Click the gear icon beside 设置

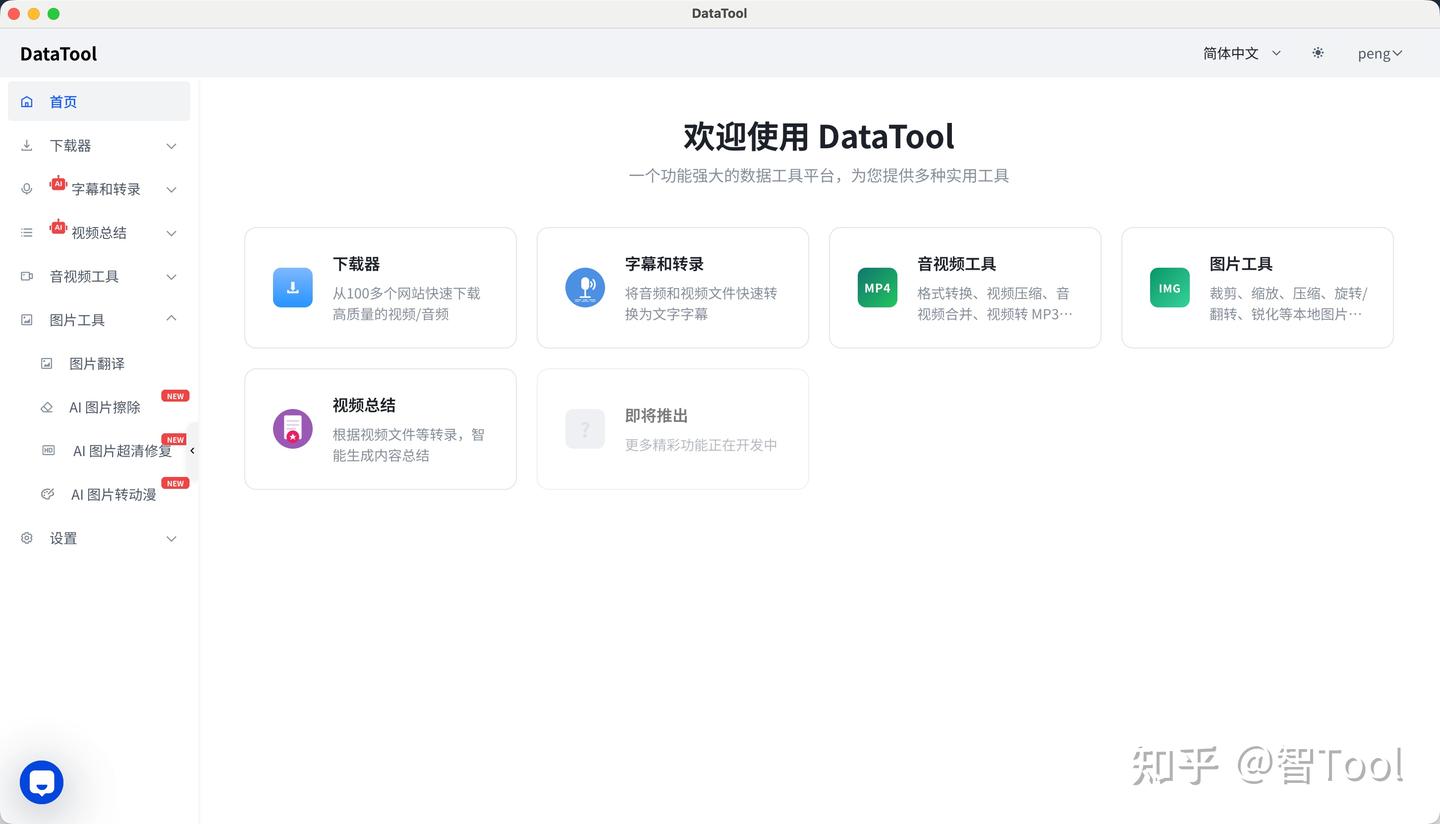pyautogui.click(x=27, y=538)
